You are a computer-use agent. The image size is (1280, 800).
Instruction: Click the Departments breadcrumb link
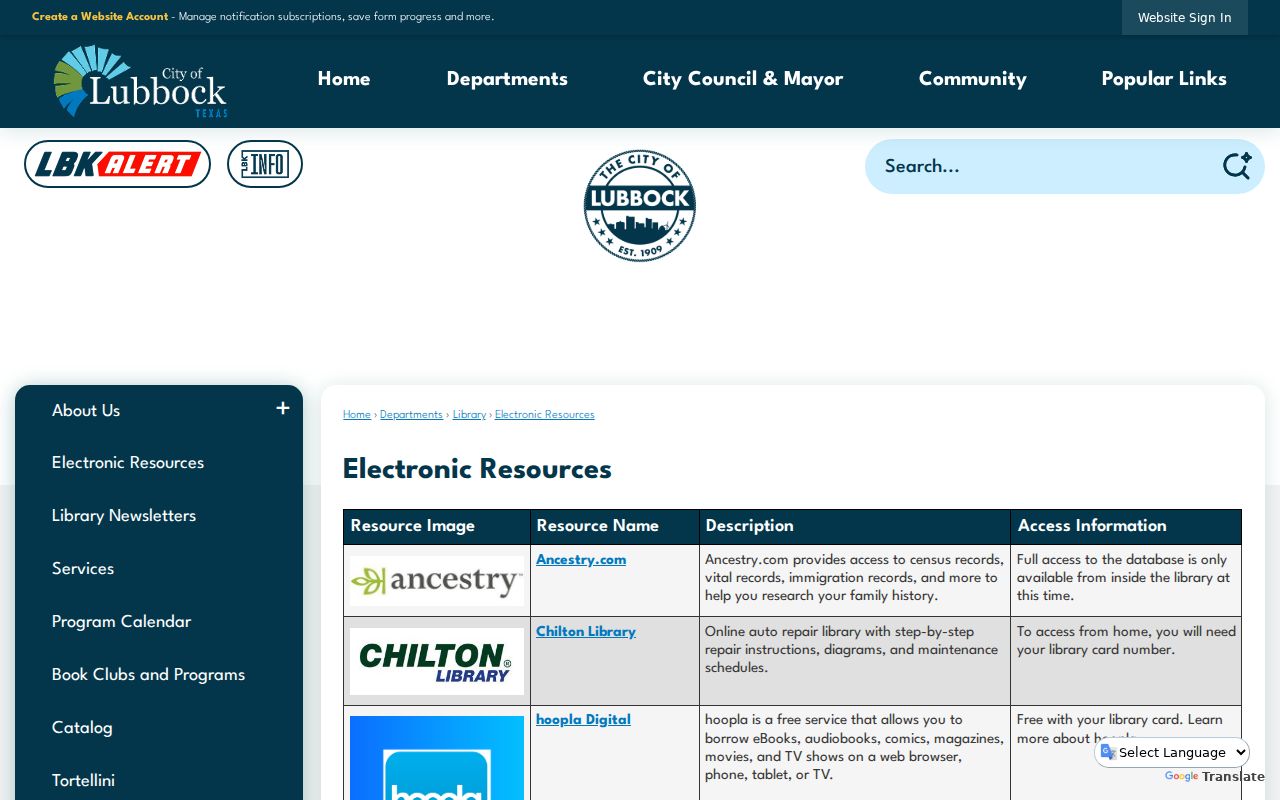411,415
